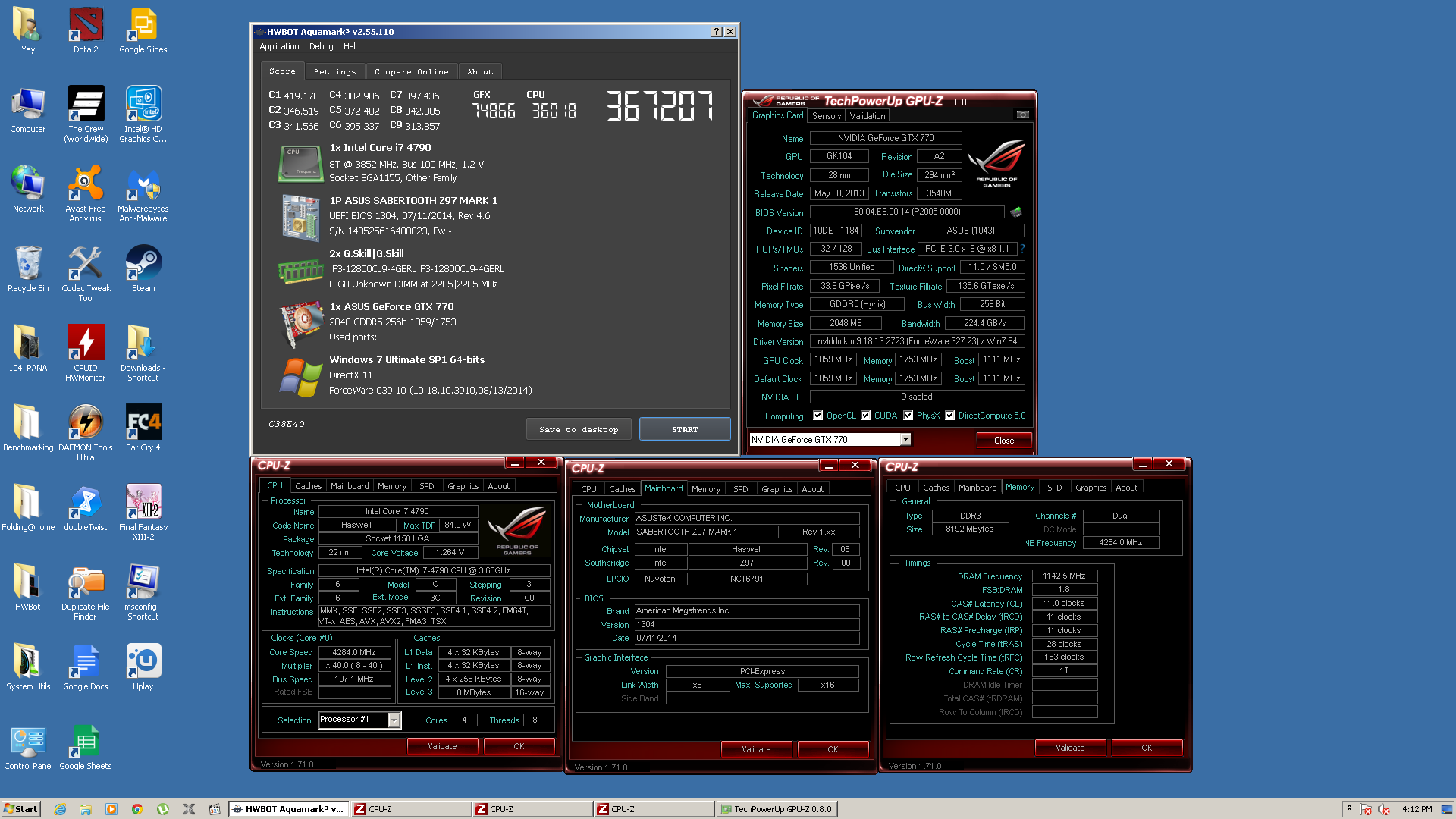
Task: Click the GPU-Z Name field
Action: click(x=886, y=138)
